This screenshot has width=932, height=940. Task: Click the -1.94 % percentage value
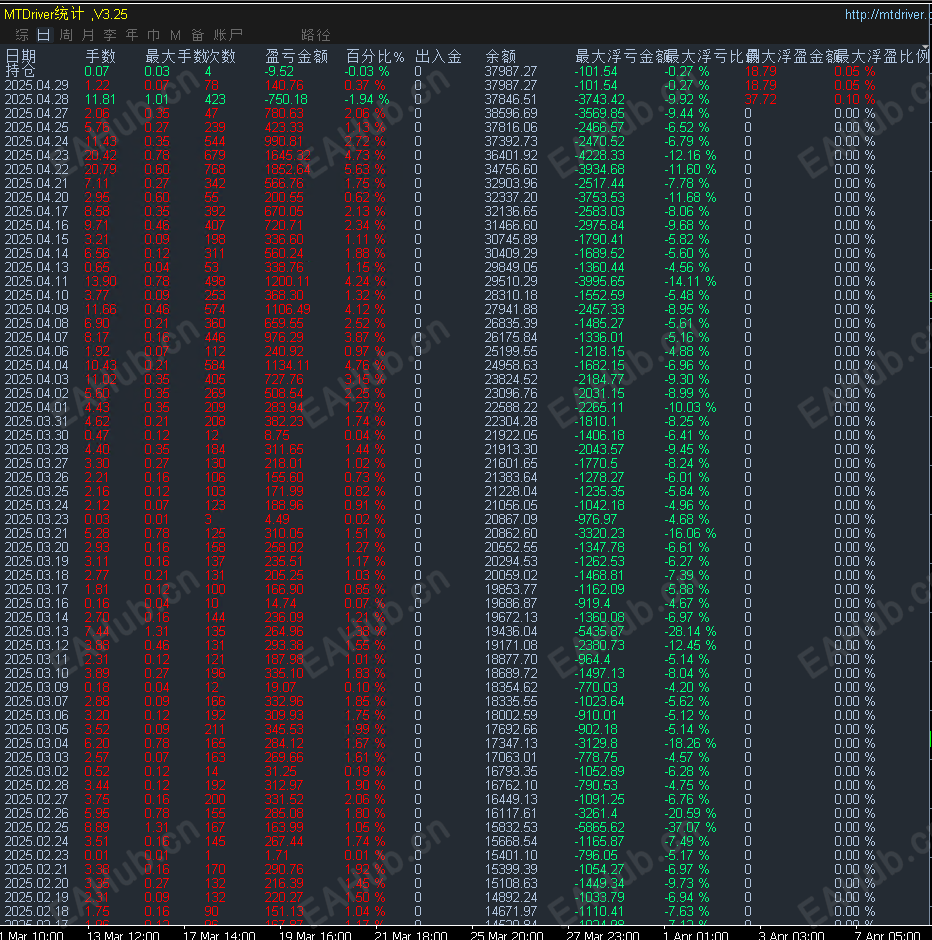tap(366, 99)
